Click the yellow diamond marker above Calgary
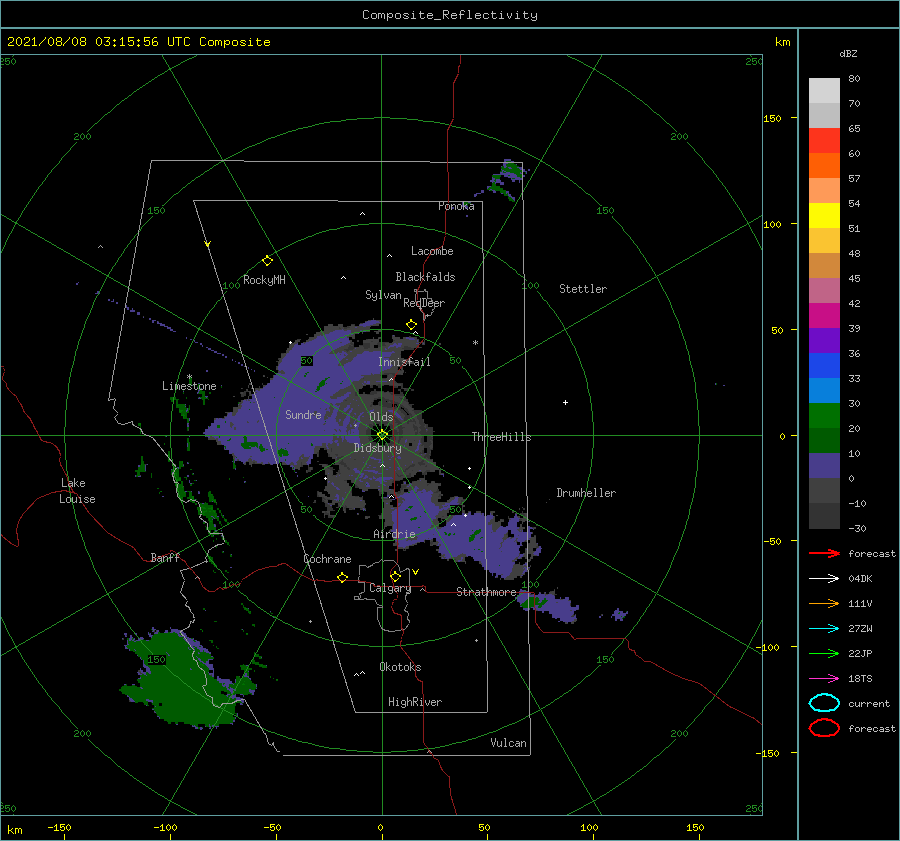900x841 pixels. 395,576
